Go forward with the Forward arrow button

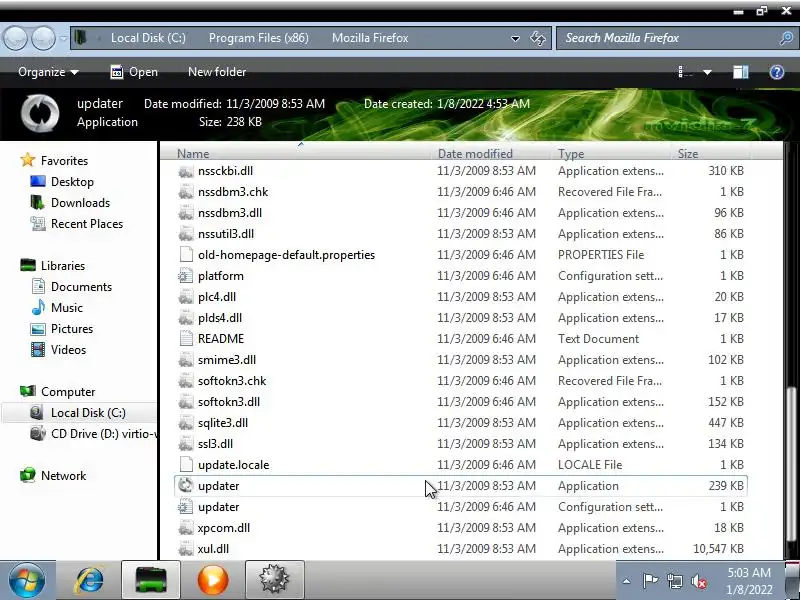(43, 38)
